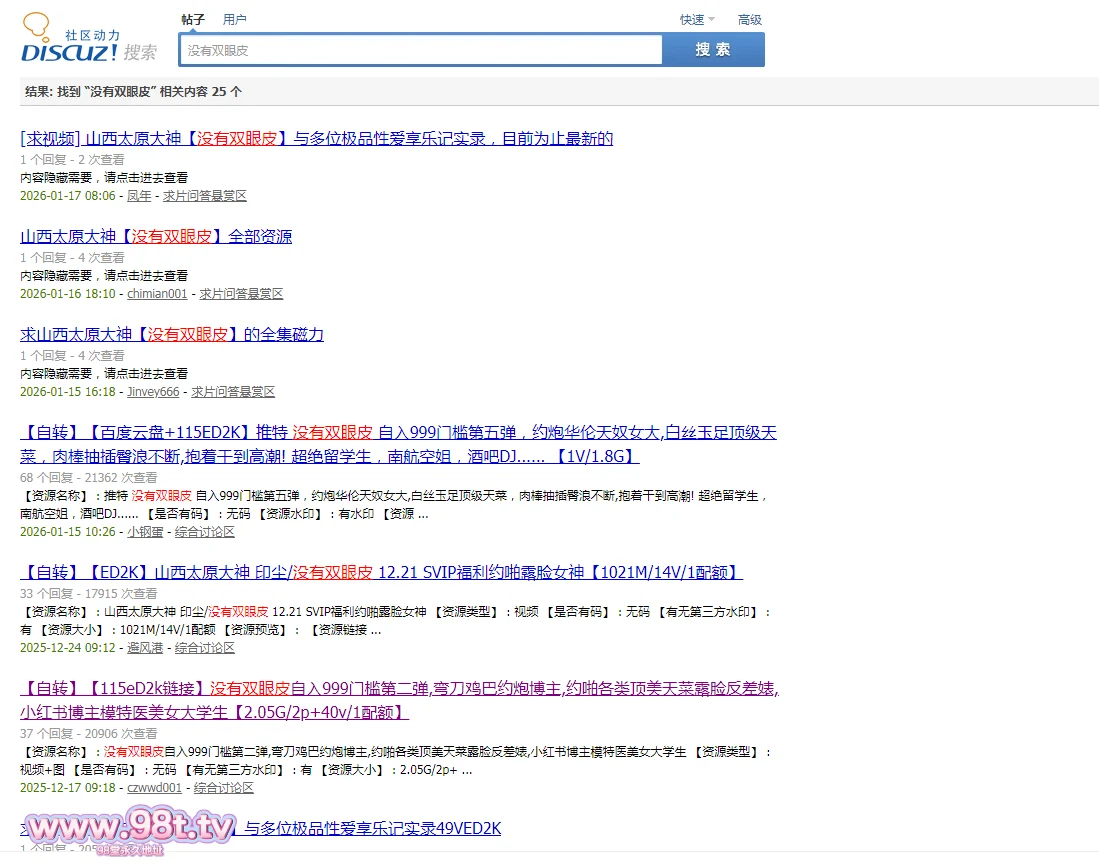Open the first result starting with [求视频]

(x=316, y=138)
